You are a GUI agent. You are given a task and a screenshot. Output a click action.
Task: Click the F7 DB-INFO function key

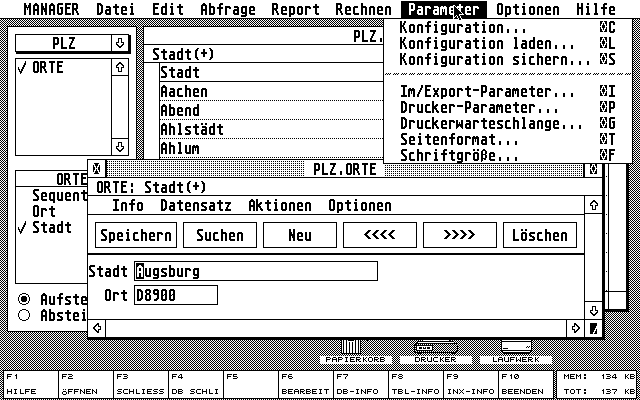(x=360, y=384)
